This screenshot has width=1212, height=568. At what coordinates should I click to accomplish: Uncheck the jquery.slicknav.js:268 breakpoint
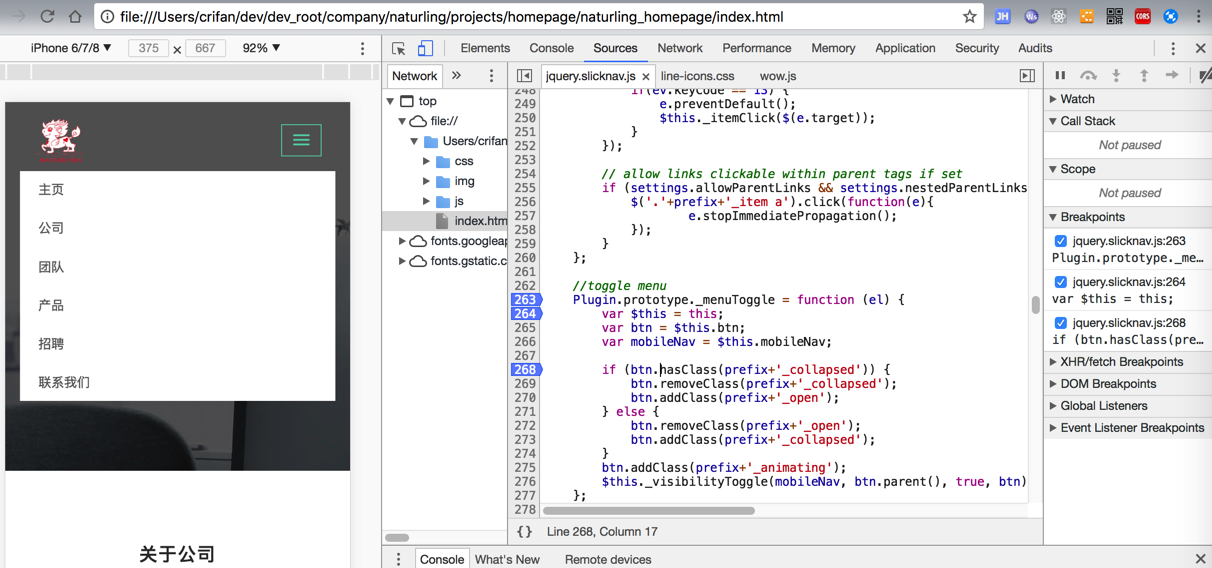point(1061,323)
